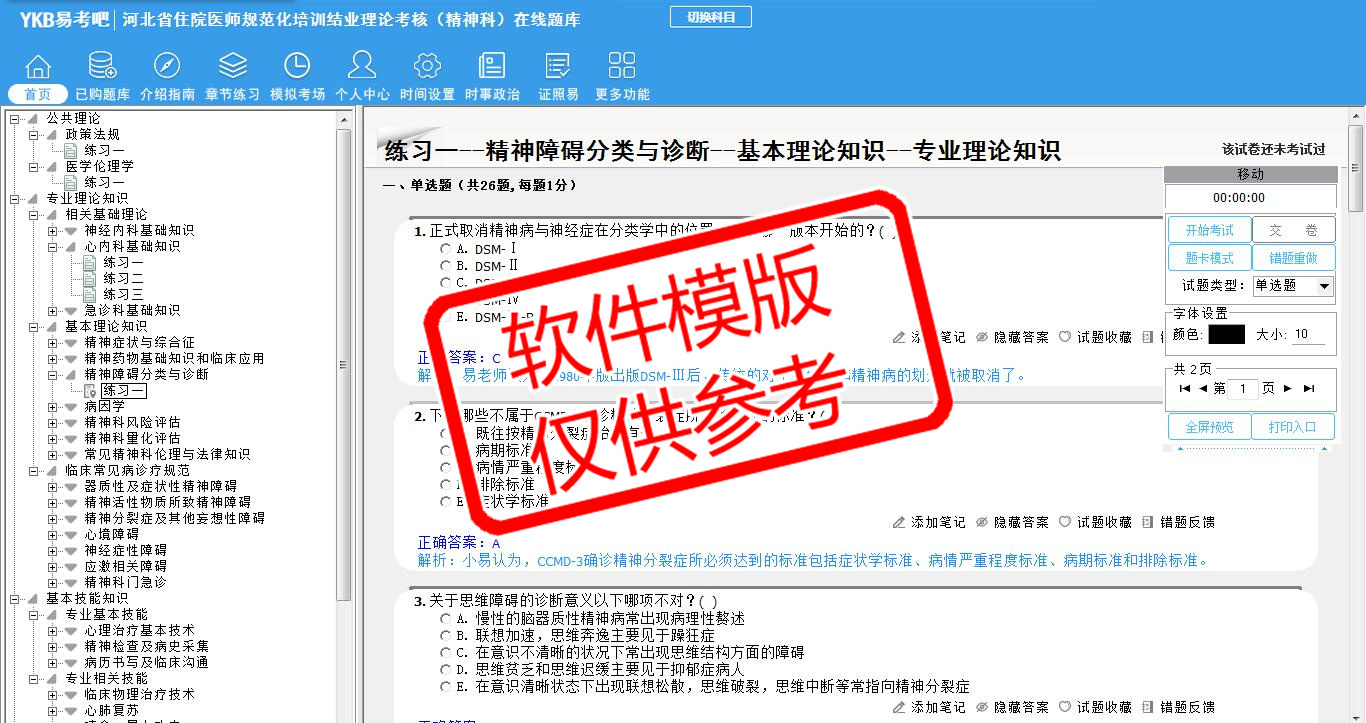Collapse the 公共理论 tree node
Screen dimensions: 1366x723
[15, 119]
